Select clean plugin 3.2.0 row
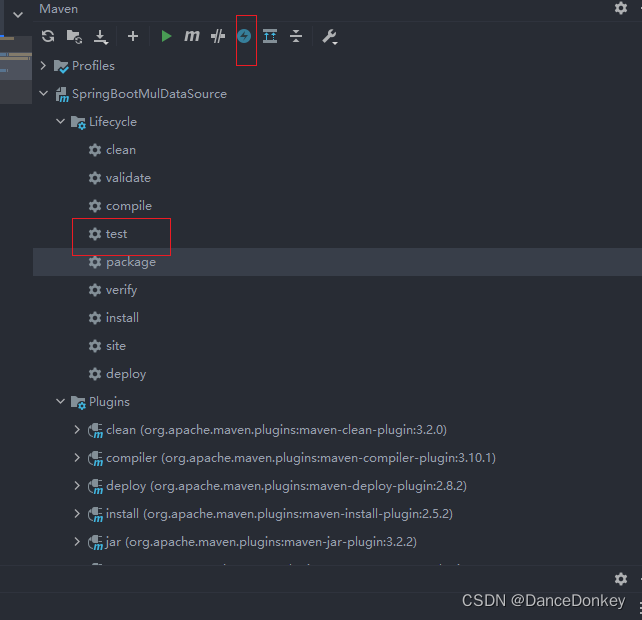The image size is (642, 620). click(337, 430)
